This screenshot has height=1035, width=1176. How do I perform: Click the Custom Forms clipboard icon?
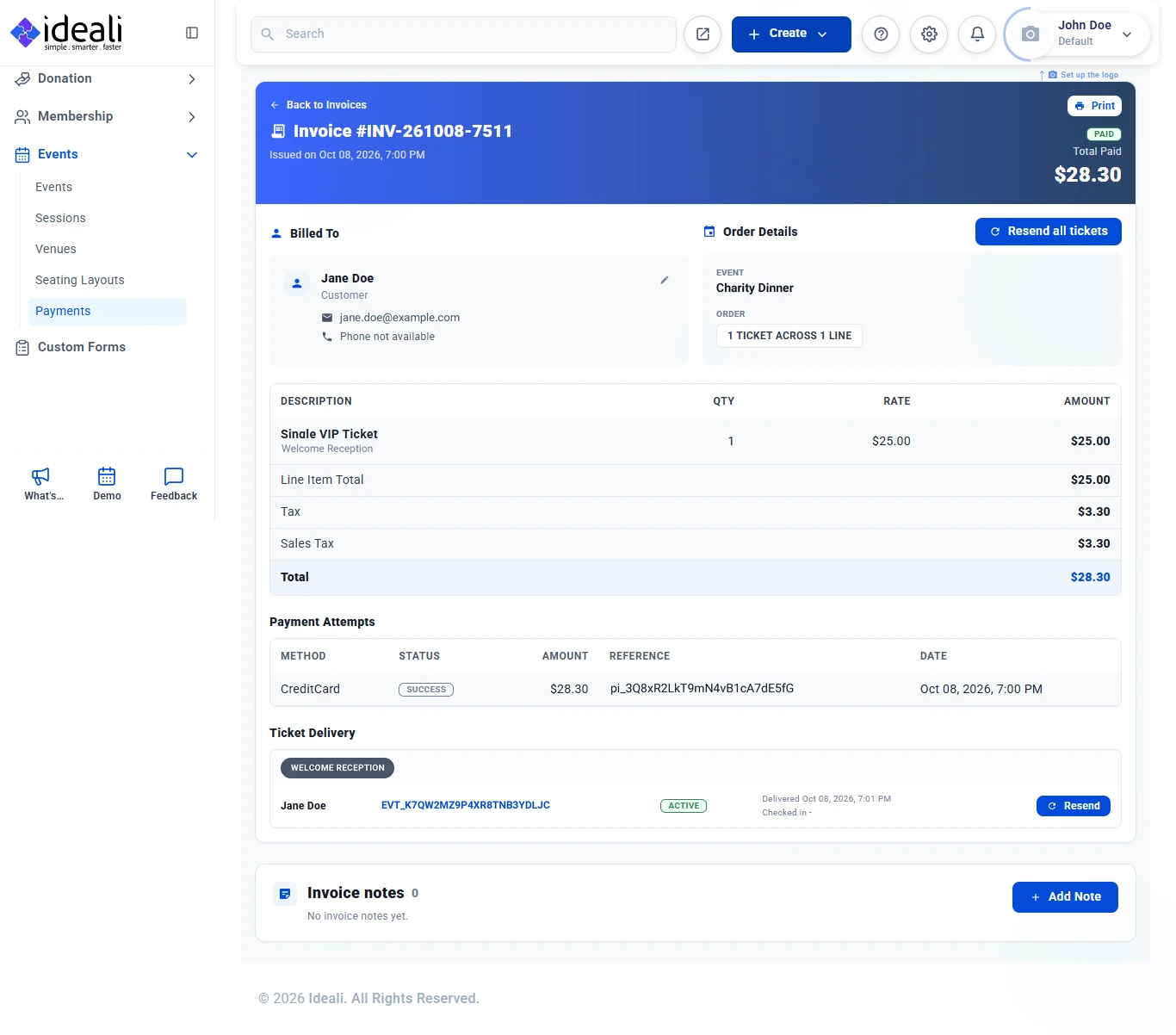coord(22,348)
